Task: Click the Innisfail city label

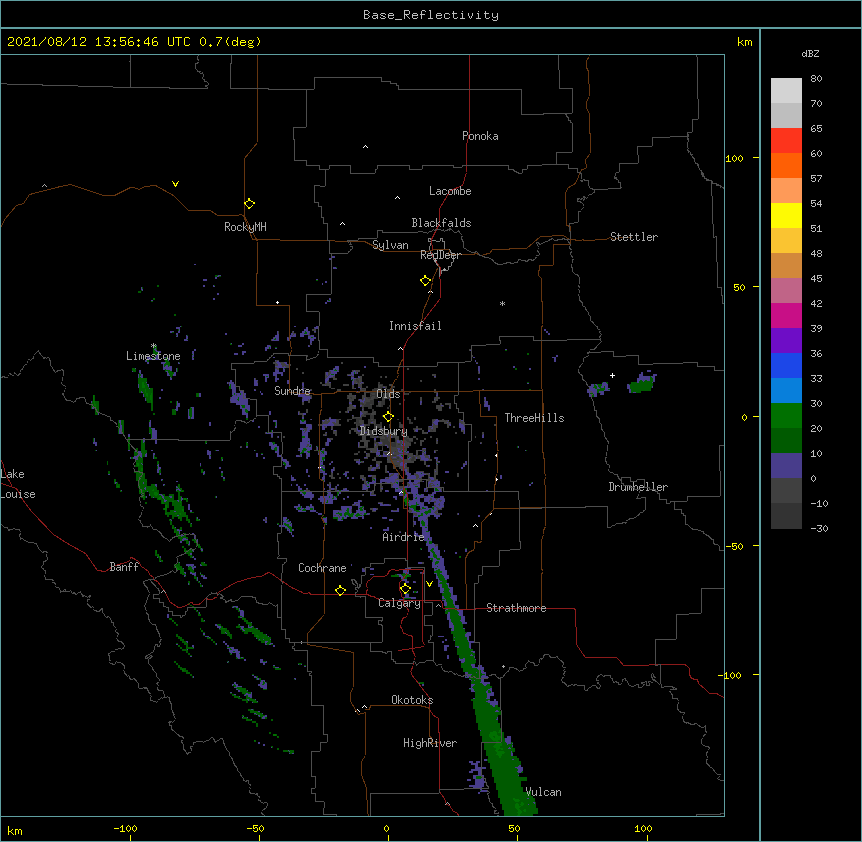Action: pyautogui.click(x=415, y=326)
